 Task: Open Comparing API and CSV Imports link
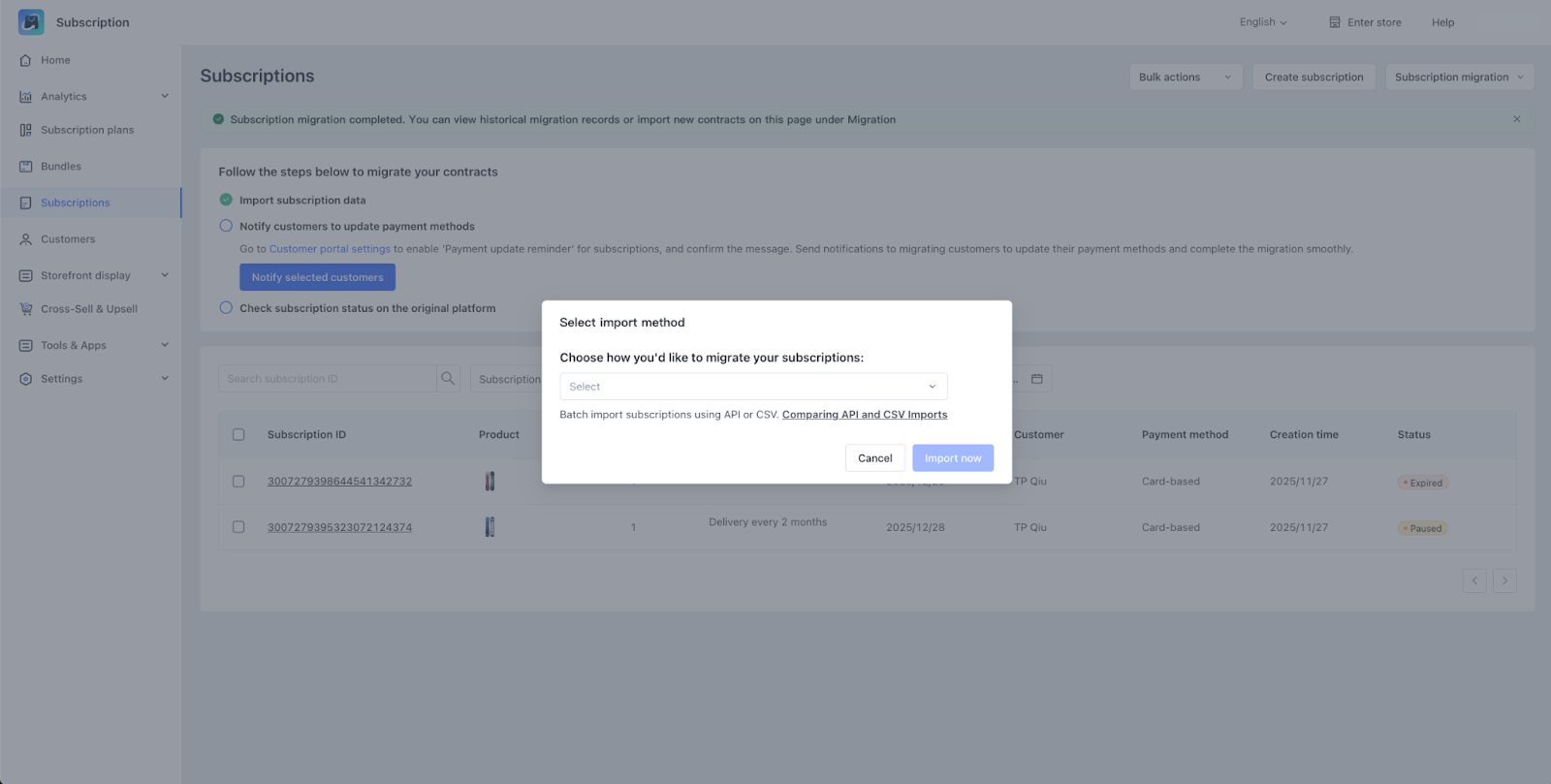coord(865,415)
